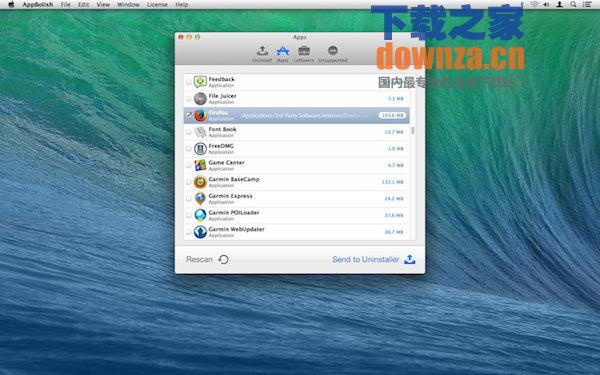
Task: Open Spotlight search in the menu bar
Action: click(573, 5)
